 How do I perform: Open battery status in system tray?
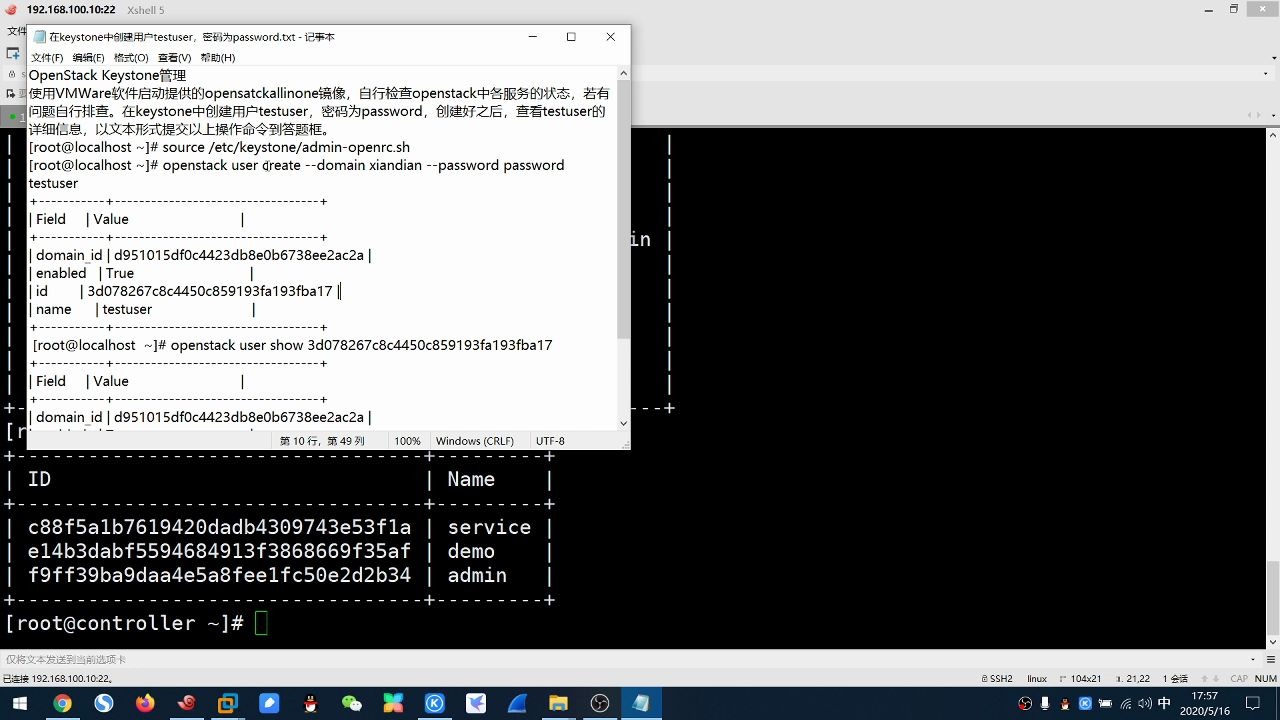[1105, 703]
